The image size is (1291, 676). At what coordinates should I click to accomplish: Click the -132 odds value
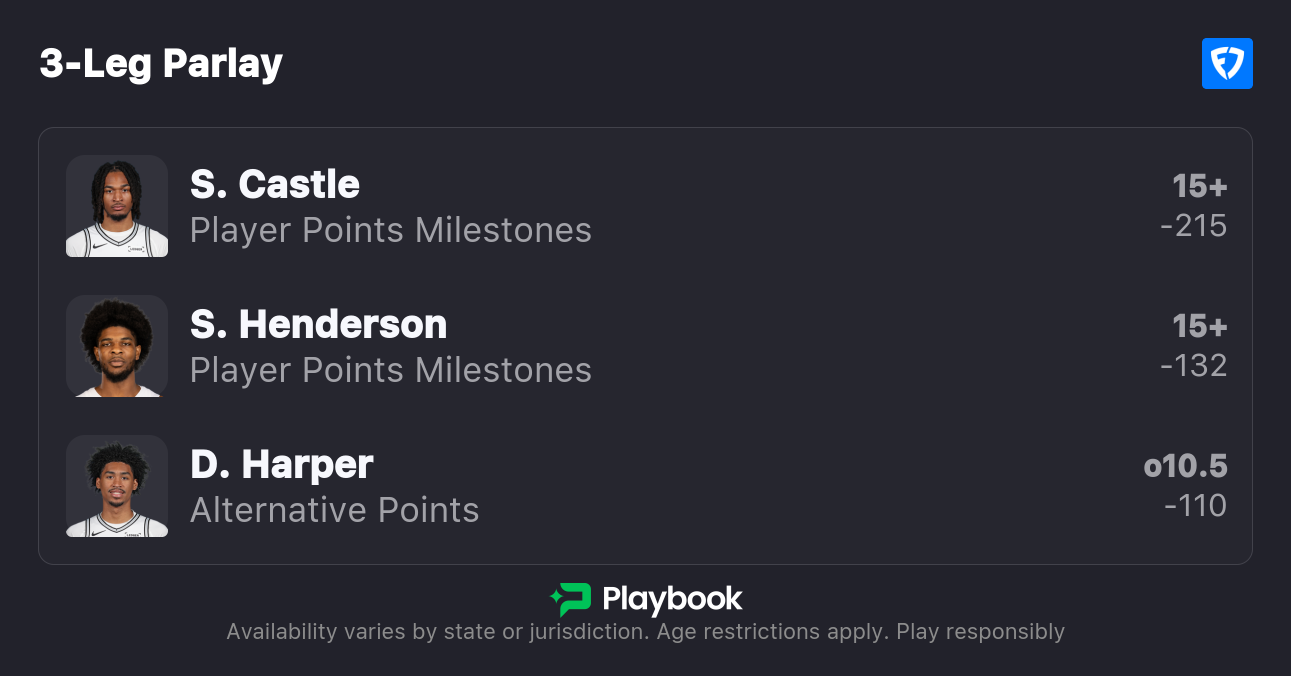click(1193, 366)
